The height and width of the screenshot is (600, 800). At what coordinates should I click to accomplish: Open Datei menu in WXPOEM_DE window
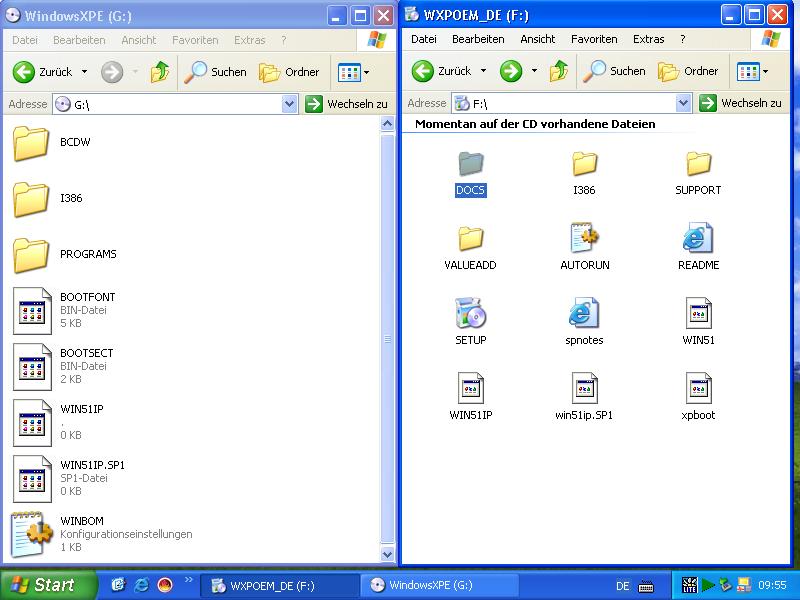click(x=423, y=39)
